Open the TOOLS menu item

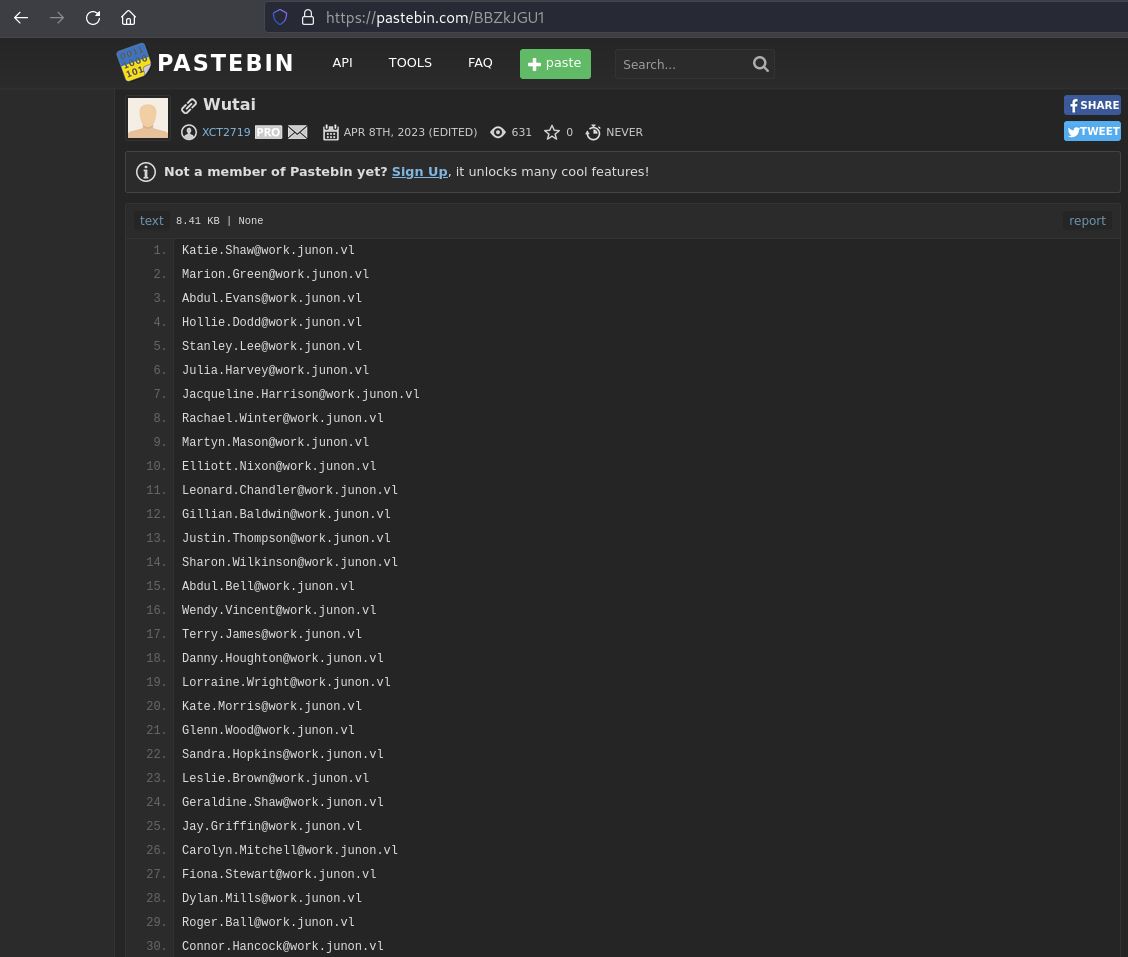410,63
